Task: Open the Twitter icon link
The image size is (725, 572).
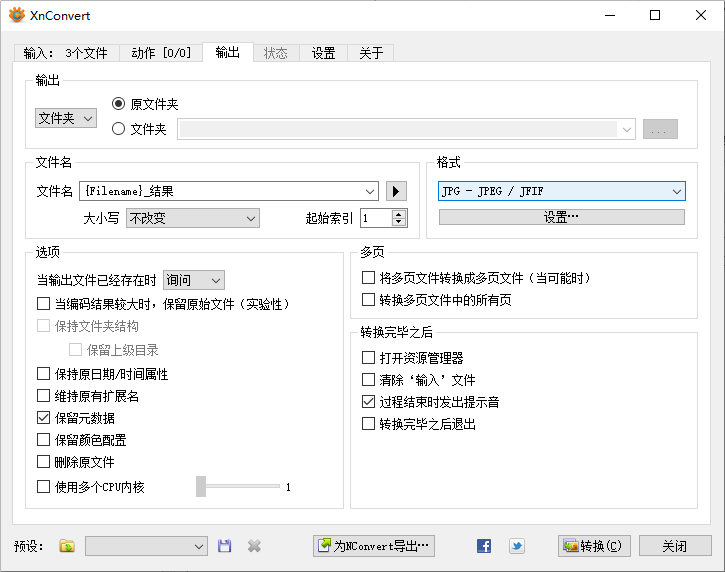Action: click(517, 546)
